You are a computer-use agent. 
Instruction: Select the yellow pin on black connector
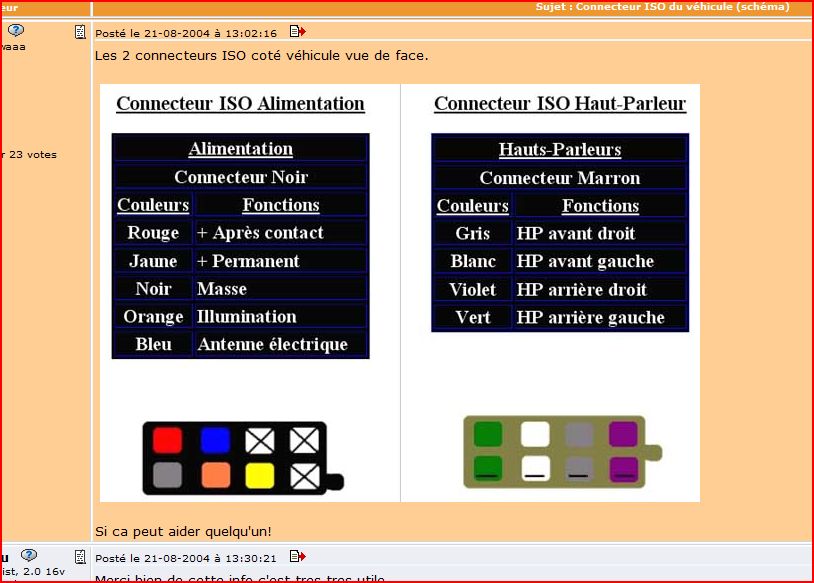(261, 474)
